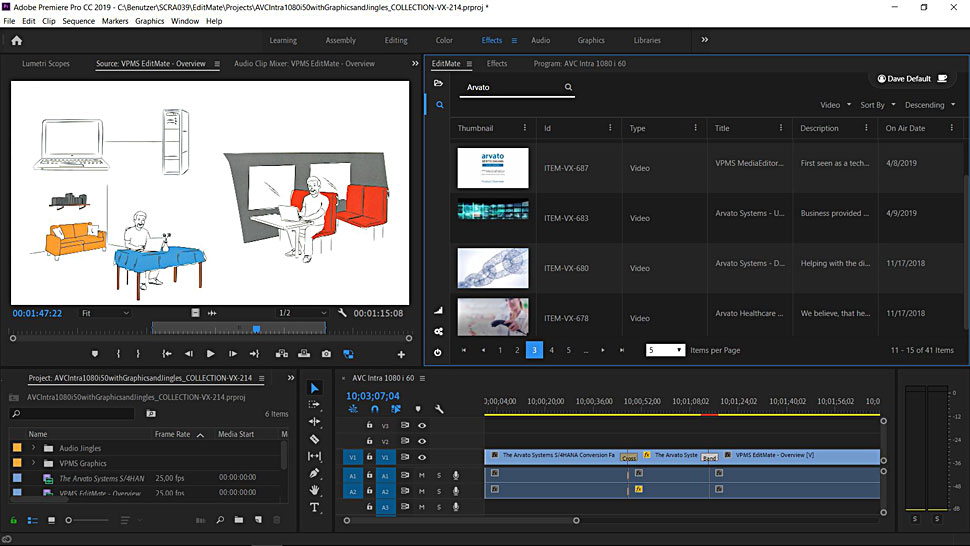Select the Hand tool
Image resolution: width=970 pixels, height=546 pixels.
pos(314,490)
